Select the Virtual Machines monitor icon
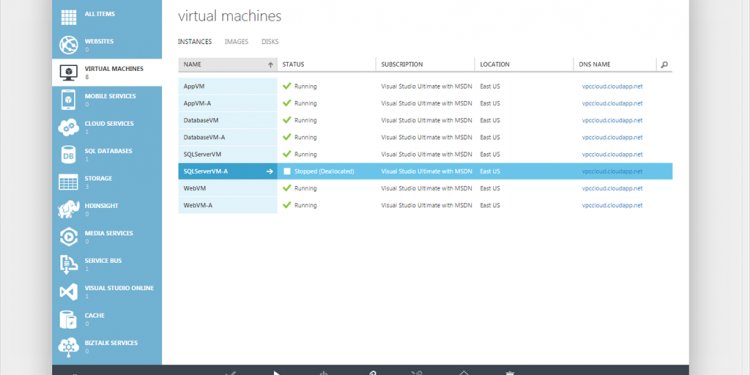The height and width of the screenshot is (375, 750). [x=68, y=72]
